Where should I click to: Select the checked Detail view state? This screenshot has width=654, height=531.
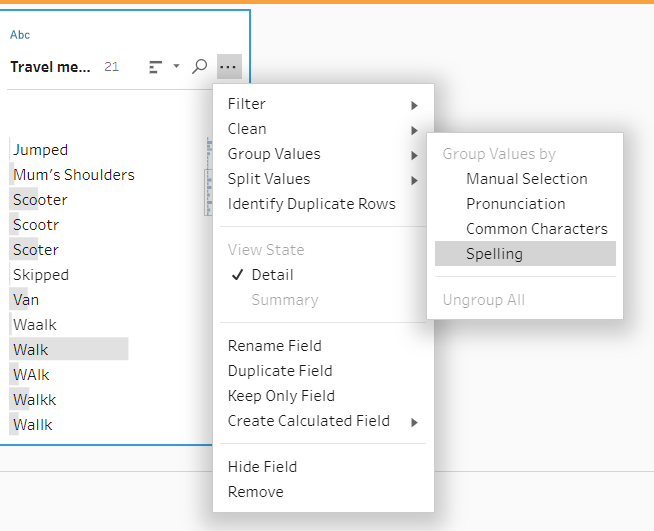[272, 275]
